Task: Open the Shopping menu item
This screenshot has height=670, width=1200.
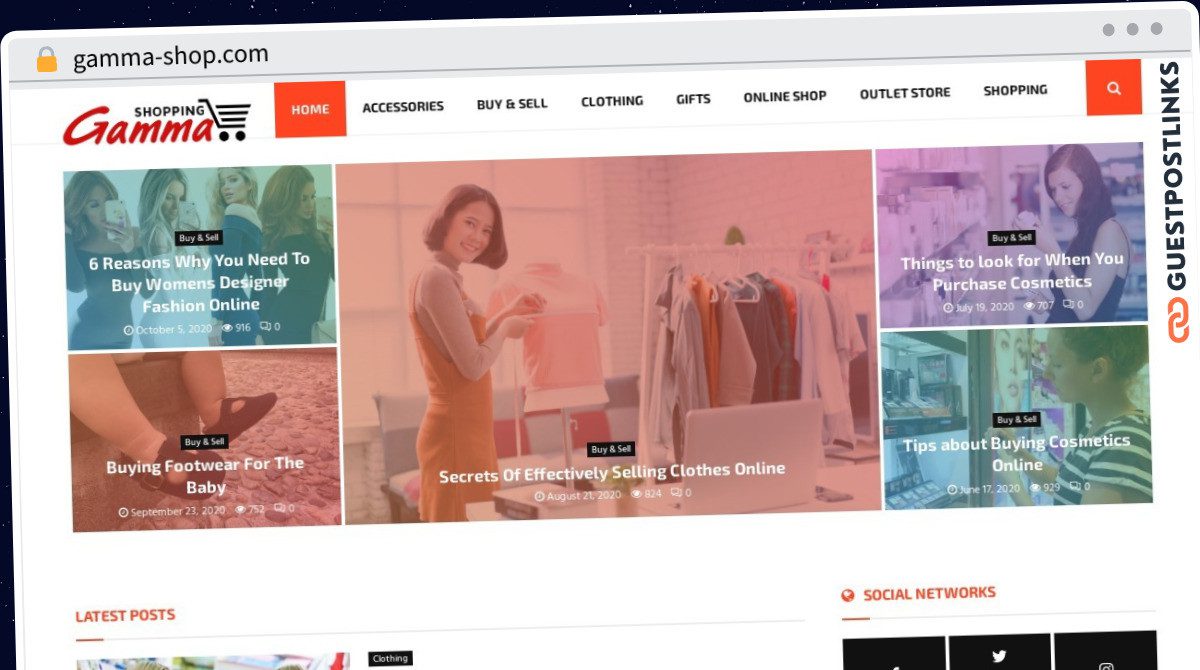Action: [x=1015, y=90]
